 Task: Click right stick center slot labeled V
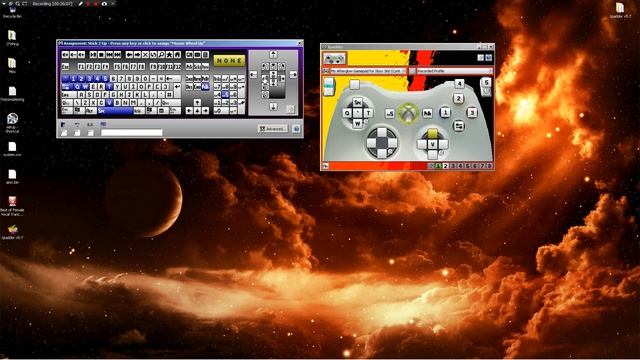pos(433,144)
